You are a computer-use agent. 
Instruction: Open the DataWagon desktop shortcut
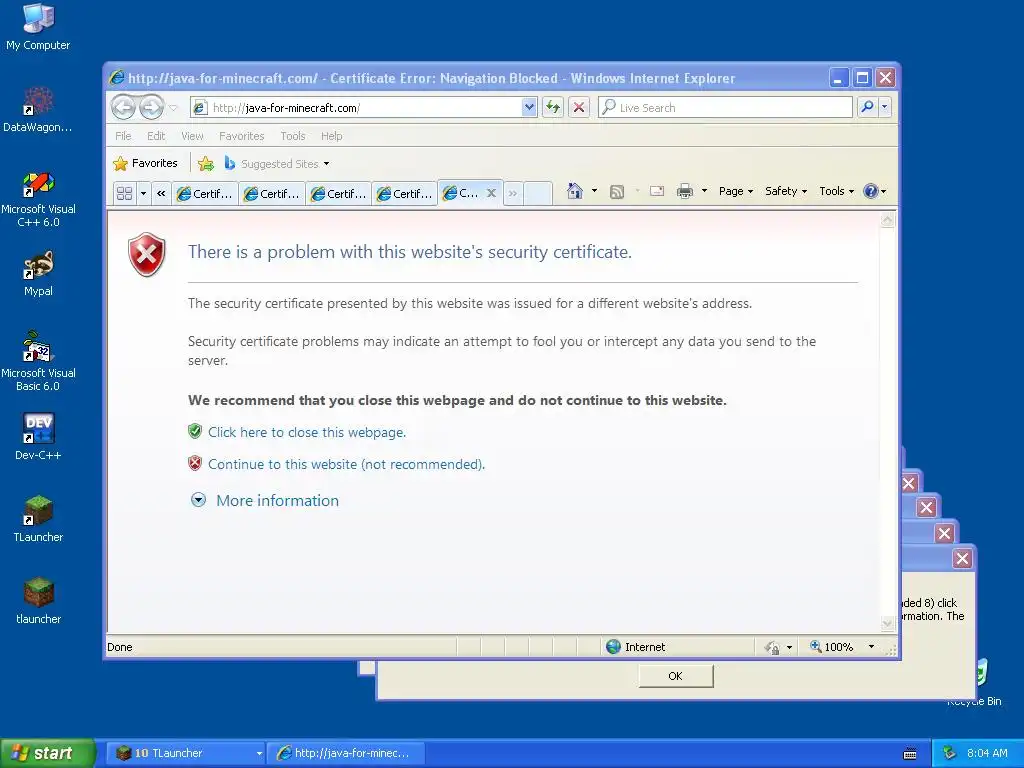tap(38, 108)
